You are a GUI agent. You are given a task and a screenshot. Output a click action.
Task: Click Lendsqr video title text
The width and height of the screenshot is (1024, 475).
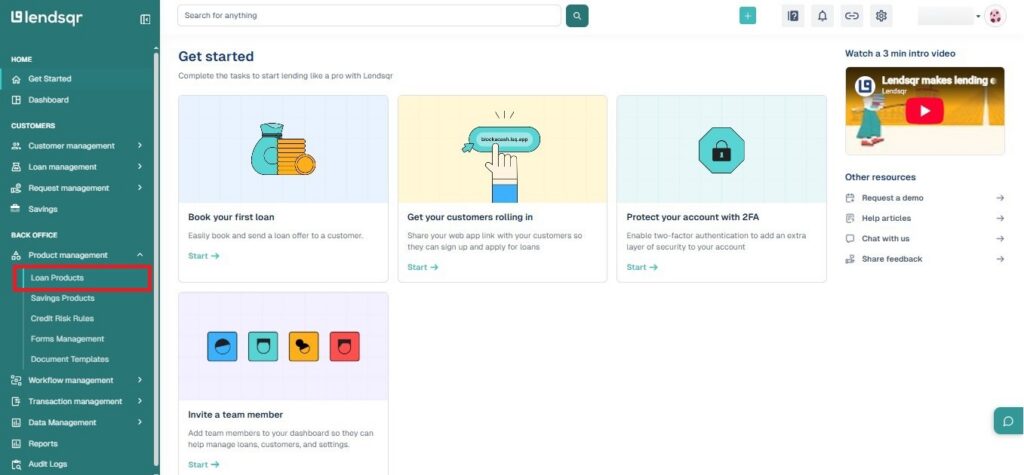tap(938, 80)
